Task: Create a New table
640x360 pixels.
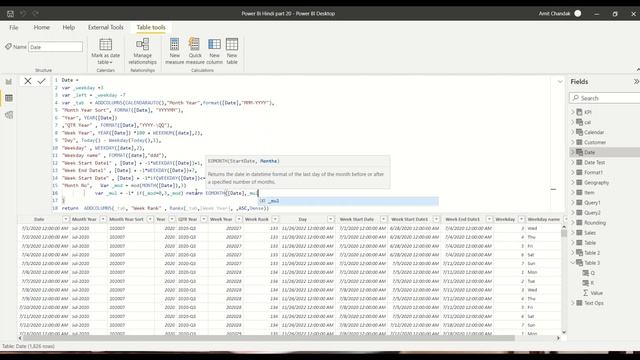Action: (232, 51)
